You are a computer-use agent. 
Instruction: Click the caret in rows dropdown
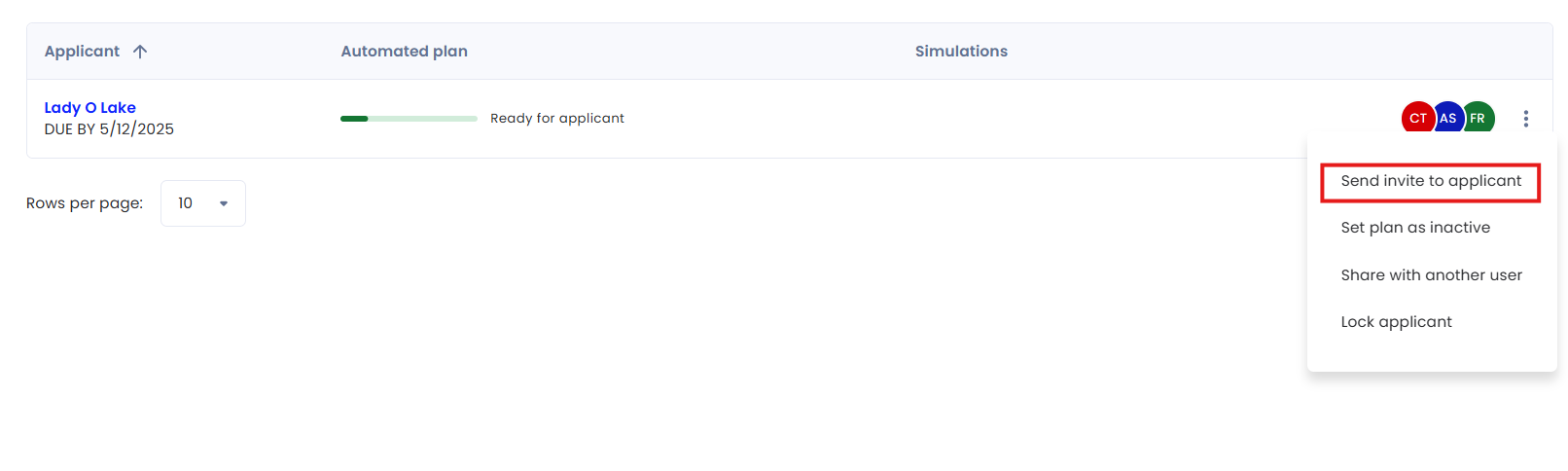[224, 203]
